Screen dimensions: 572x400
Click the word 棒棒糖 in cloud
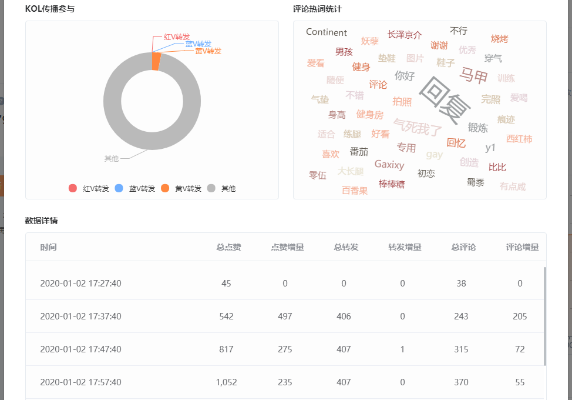392,184
